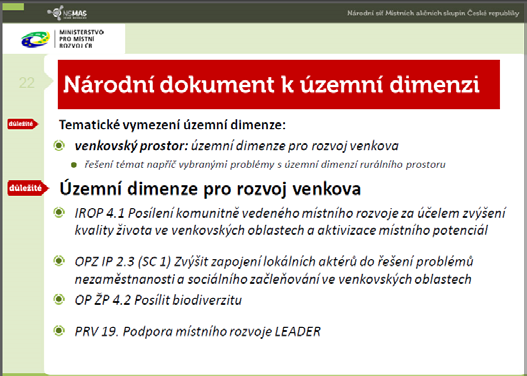Click the bullet text 'venkovský prostor'
Viewport: 527px width, 376px height.
(131, 146)
